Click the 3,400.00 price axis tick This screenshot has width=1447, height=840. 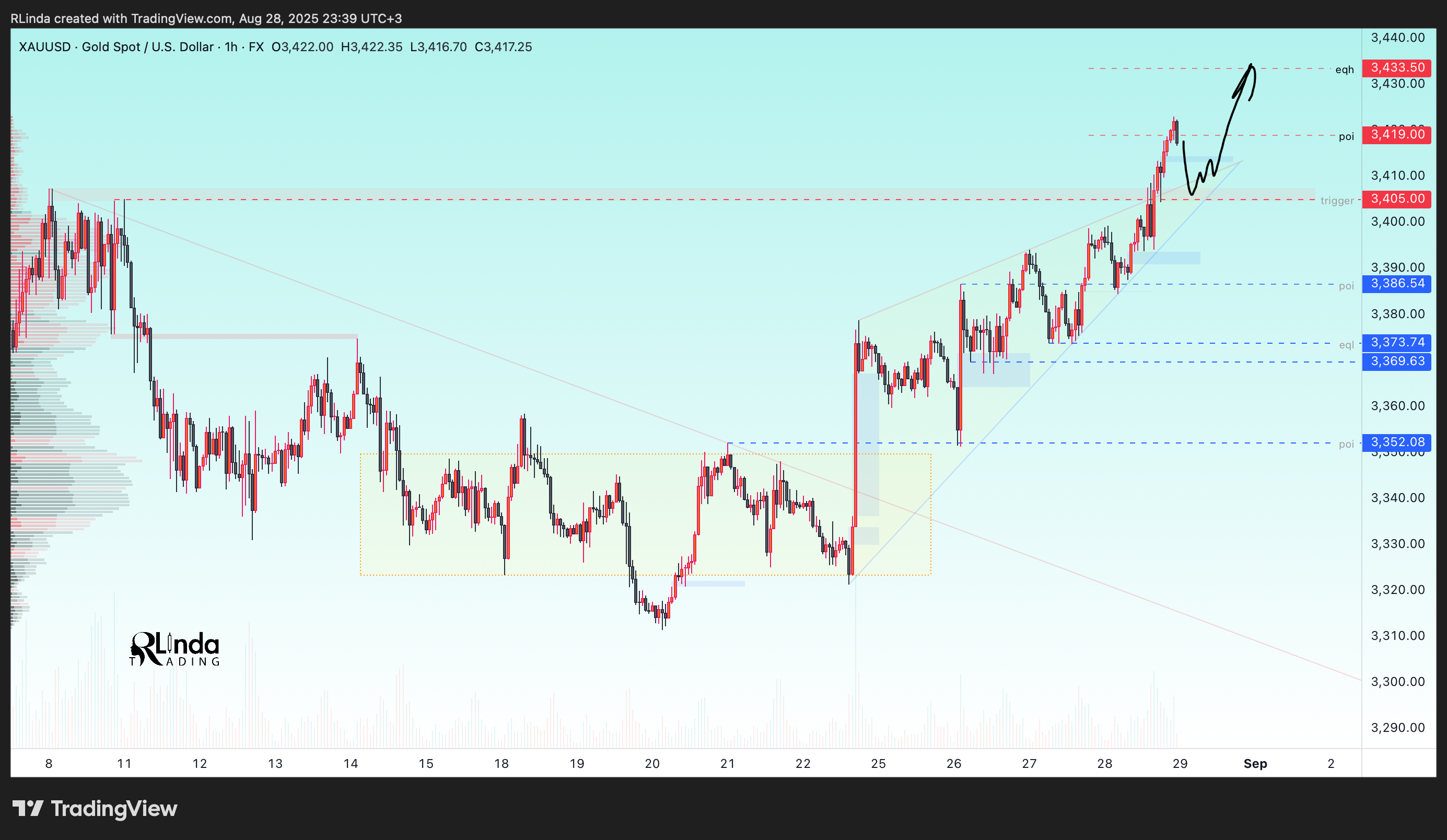click(1397, 221)
